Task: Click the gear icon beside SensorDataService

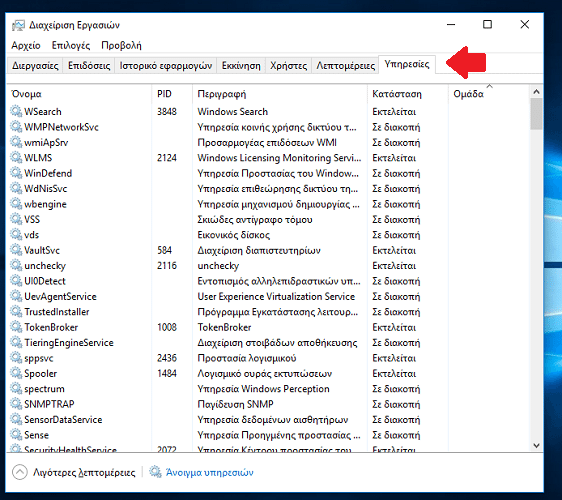Action: point(16,420)
